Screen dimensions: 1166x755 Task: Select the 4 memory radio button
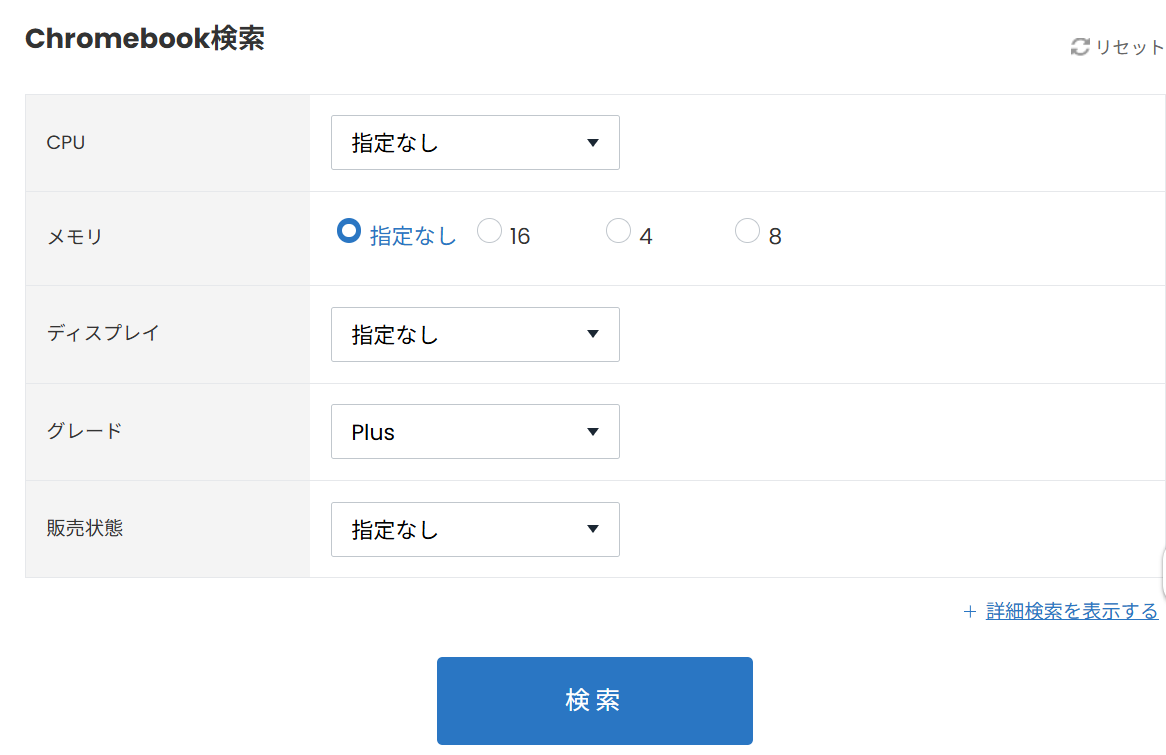click(x=618, y=231)
